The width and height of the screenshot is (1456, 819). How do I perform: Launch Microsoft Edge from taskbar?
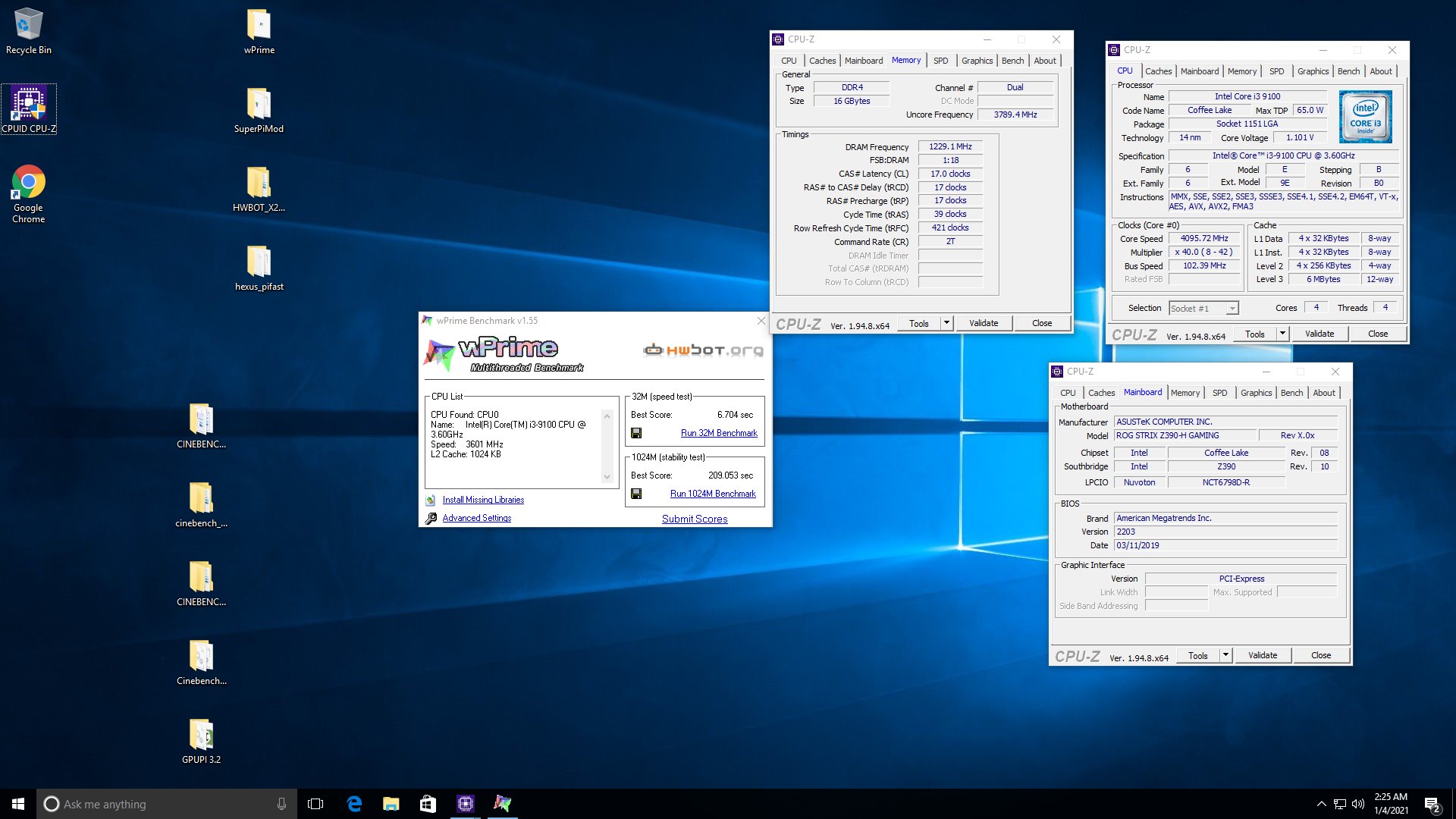(354, 804)
